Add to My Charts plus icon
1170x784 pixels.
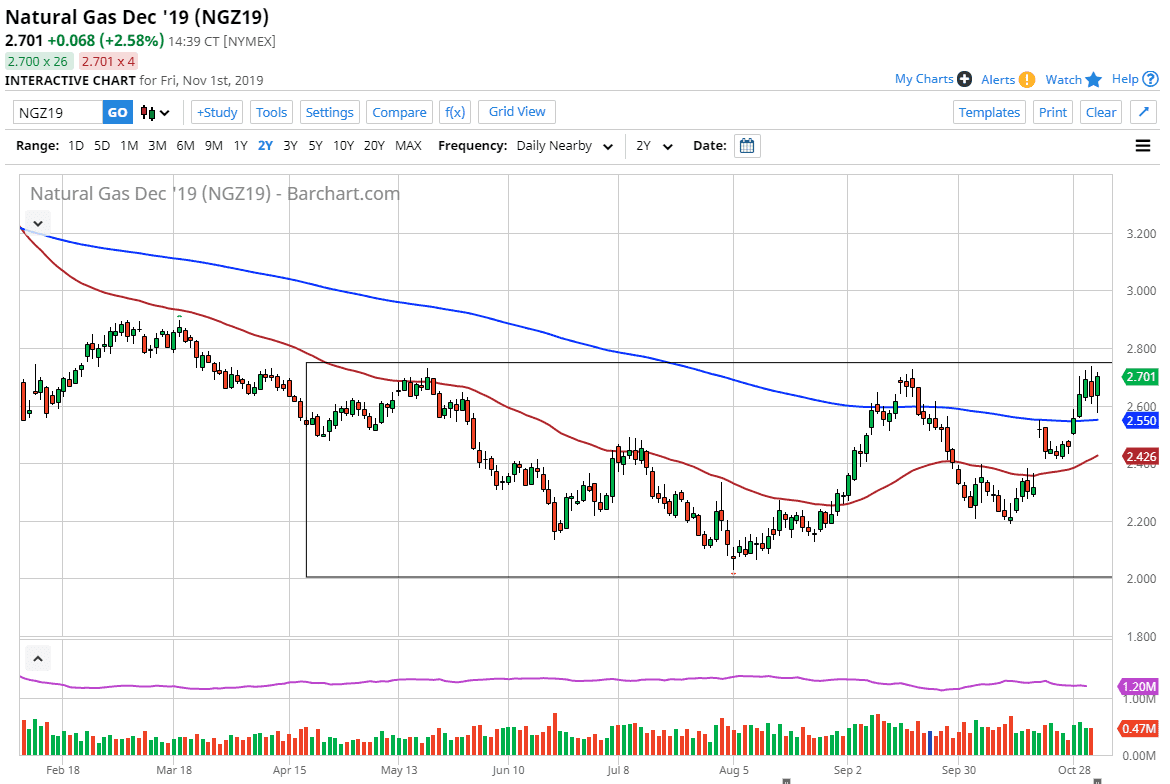(x=964, y=79)
